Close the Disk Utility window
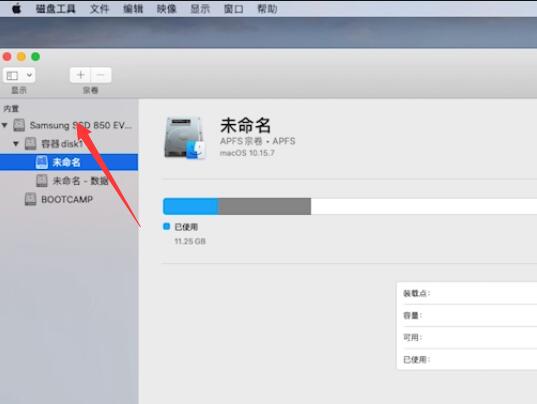 pyautogui.click(x=7, y=56)
